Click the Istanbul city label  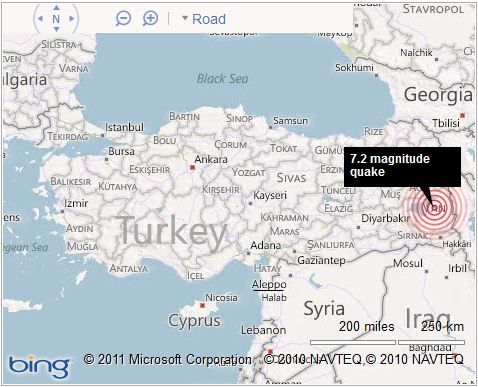(x=124, y=127)
